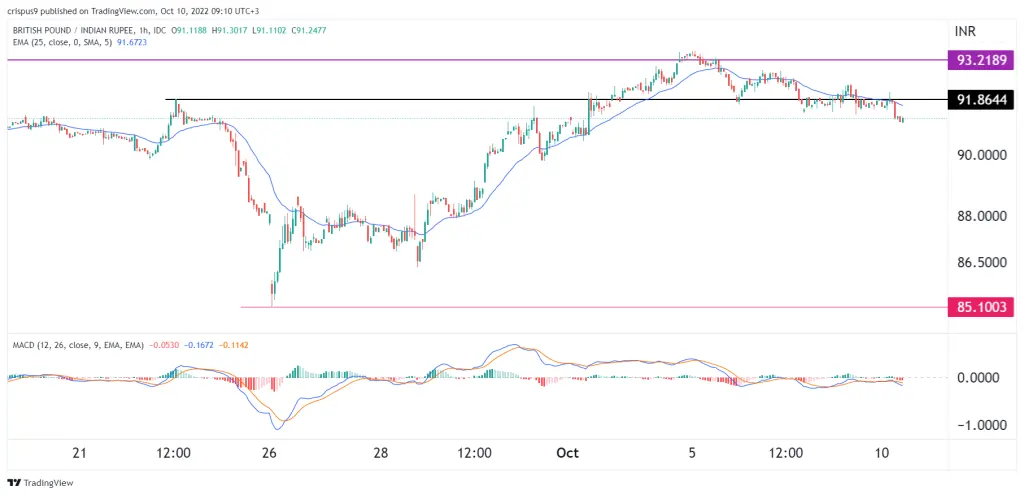This screenshot has height=495, width=1024.
Task: Click the '10' date label on time axis
Action: [x=882, y=453]
